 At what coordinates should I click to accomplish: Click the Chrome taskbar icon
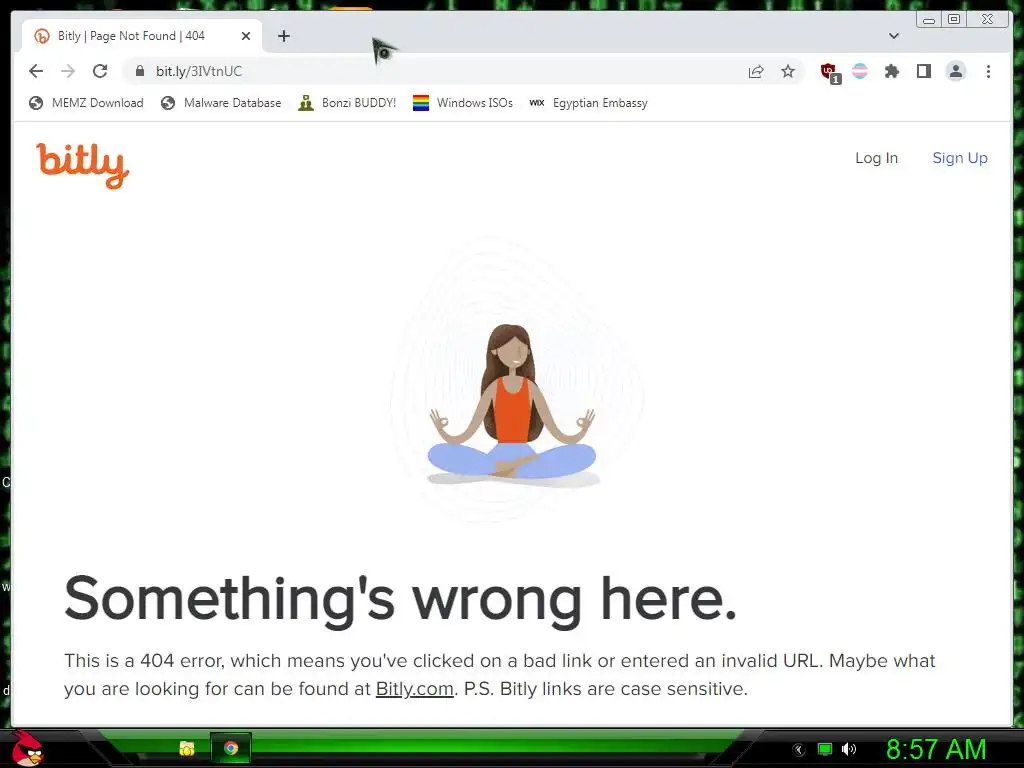(x=231, y=748)
